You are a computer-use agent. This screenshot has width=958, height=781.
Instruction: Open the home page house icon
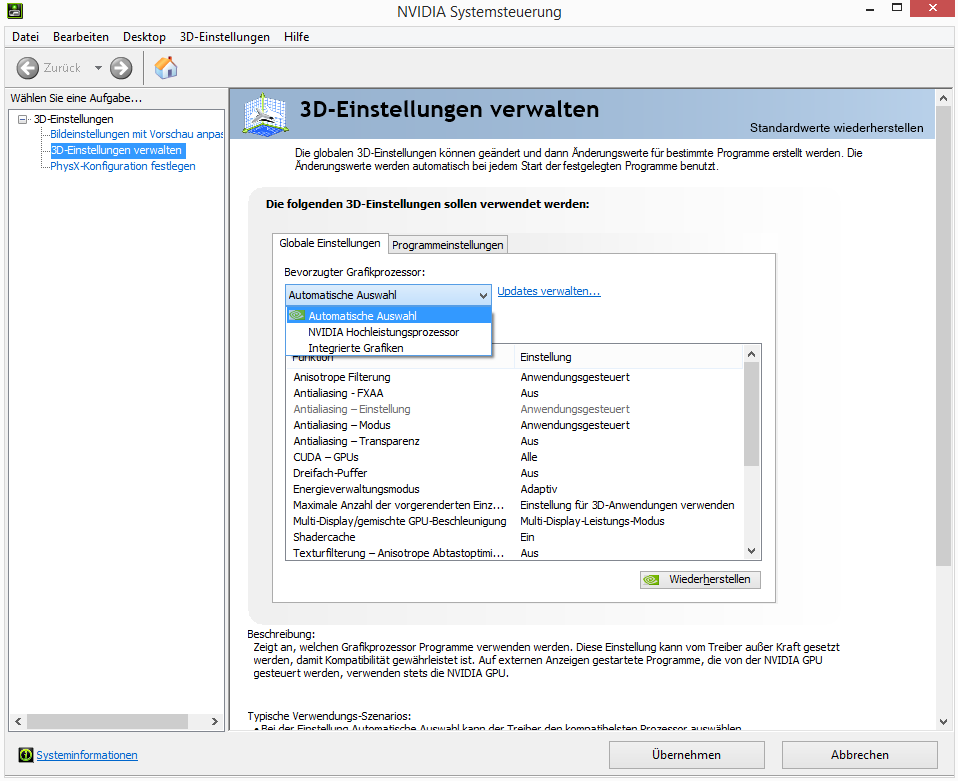point(166,67)
